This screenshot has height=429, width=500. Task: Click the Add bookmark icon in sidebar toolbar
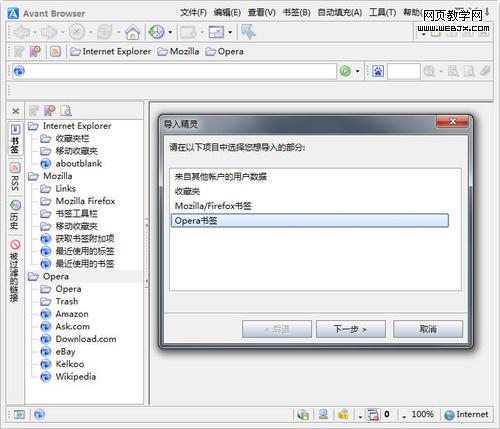point(34,111)
